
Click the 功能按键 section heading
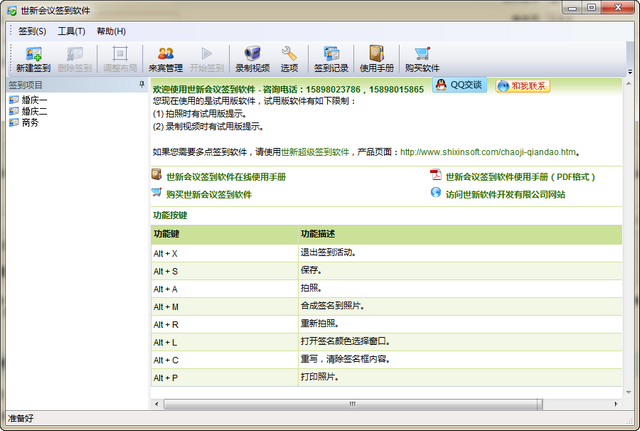pos(170,216)
